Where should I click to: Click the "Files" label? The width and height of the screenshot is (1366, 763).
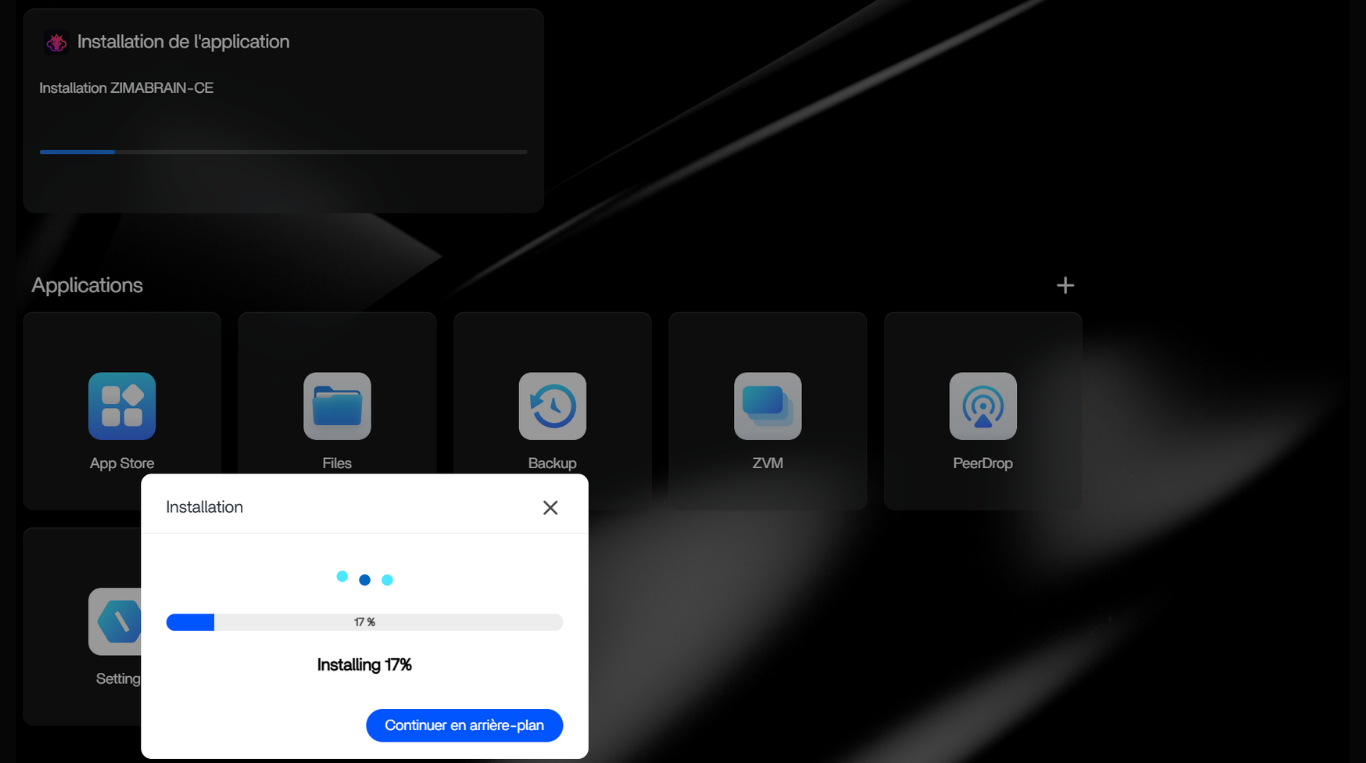point(337,463)
